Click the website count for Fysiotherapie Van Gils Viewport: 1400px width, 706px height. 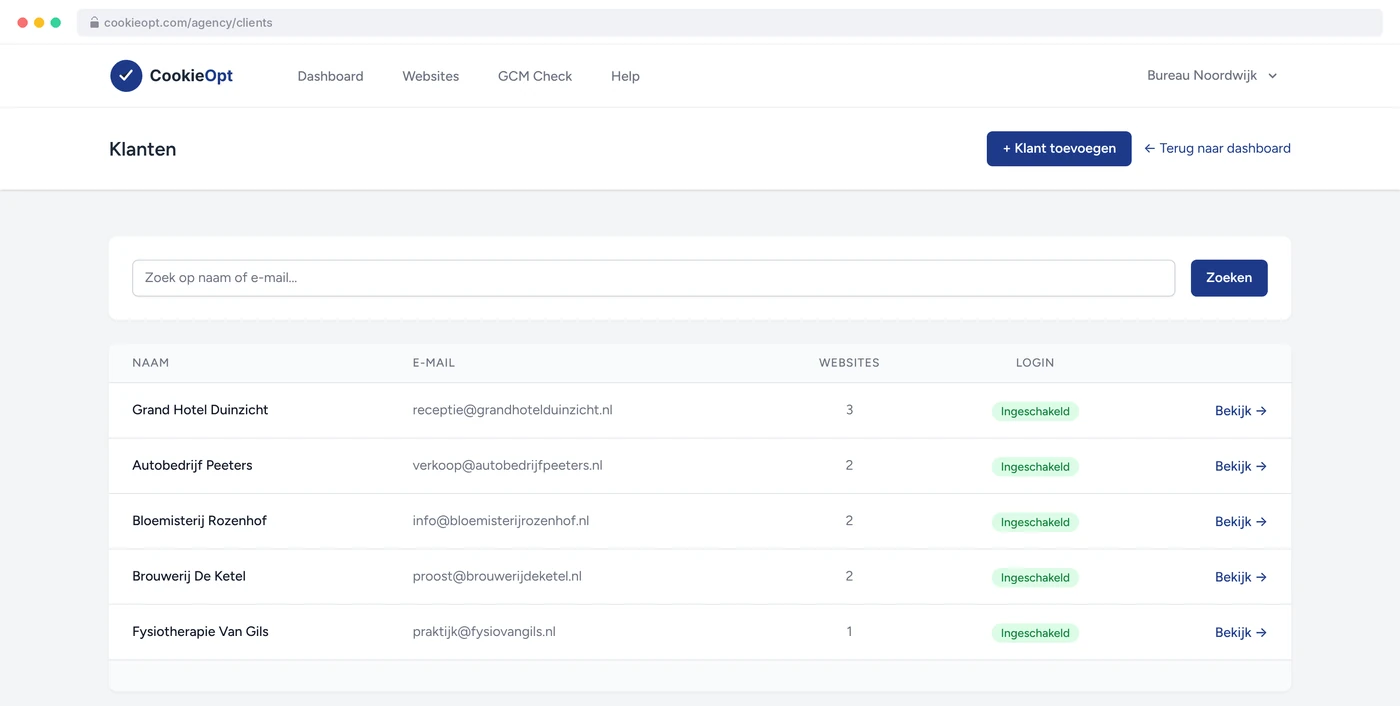click(x=850, y=632)
